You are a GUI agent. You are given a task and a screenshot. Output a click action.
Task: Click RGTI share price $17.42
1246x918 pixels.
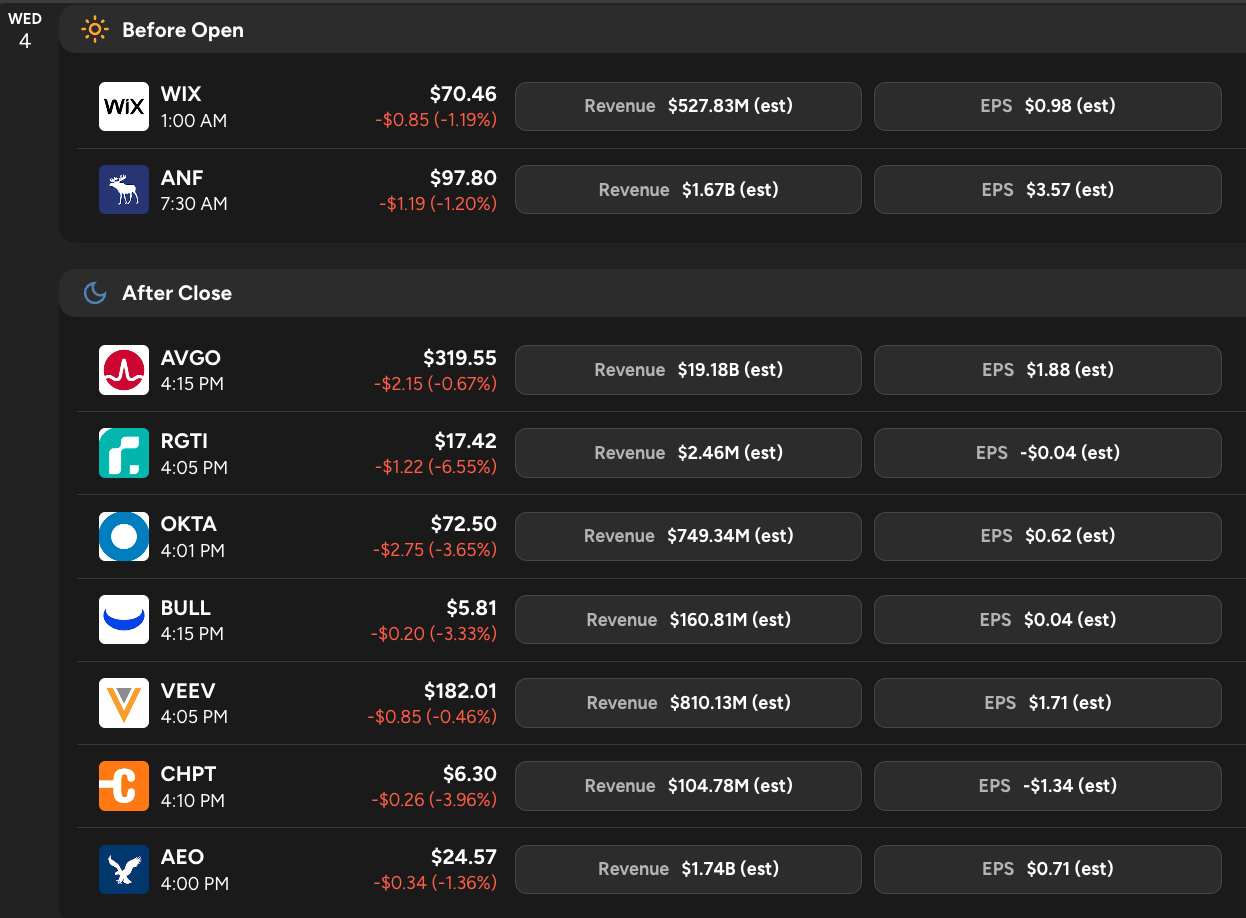466,441
